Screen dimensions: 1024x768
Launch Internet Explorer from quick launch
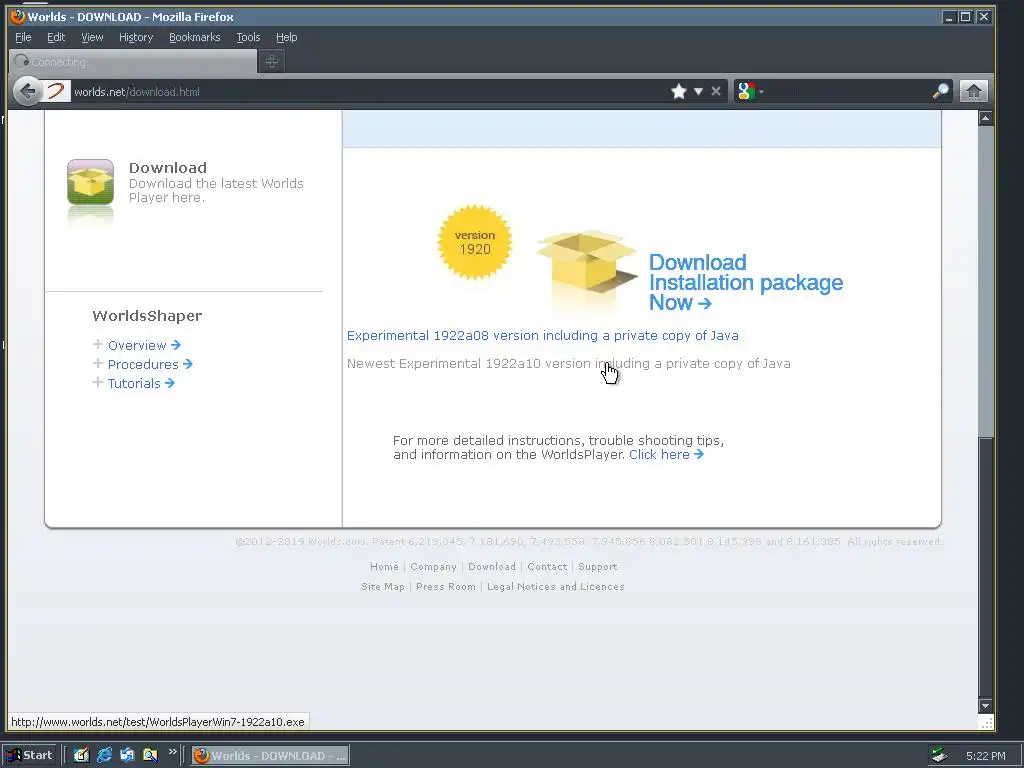point(104,756)
